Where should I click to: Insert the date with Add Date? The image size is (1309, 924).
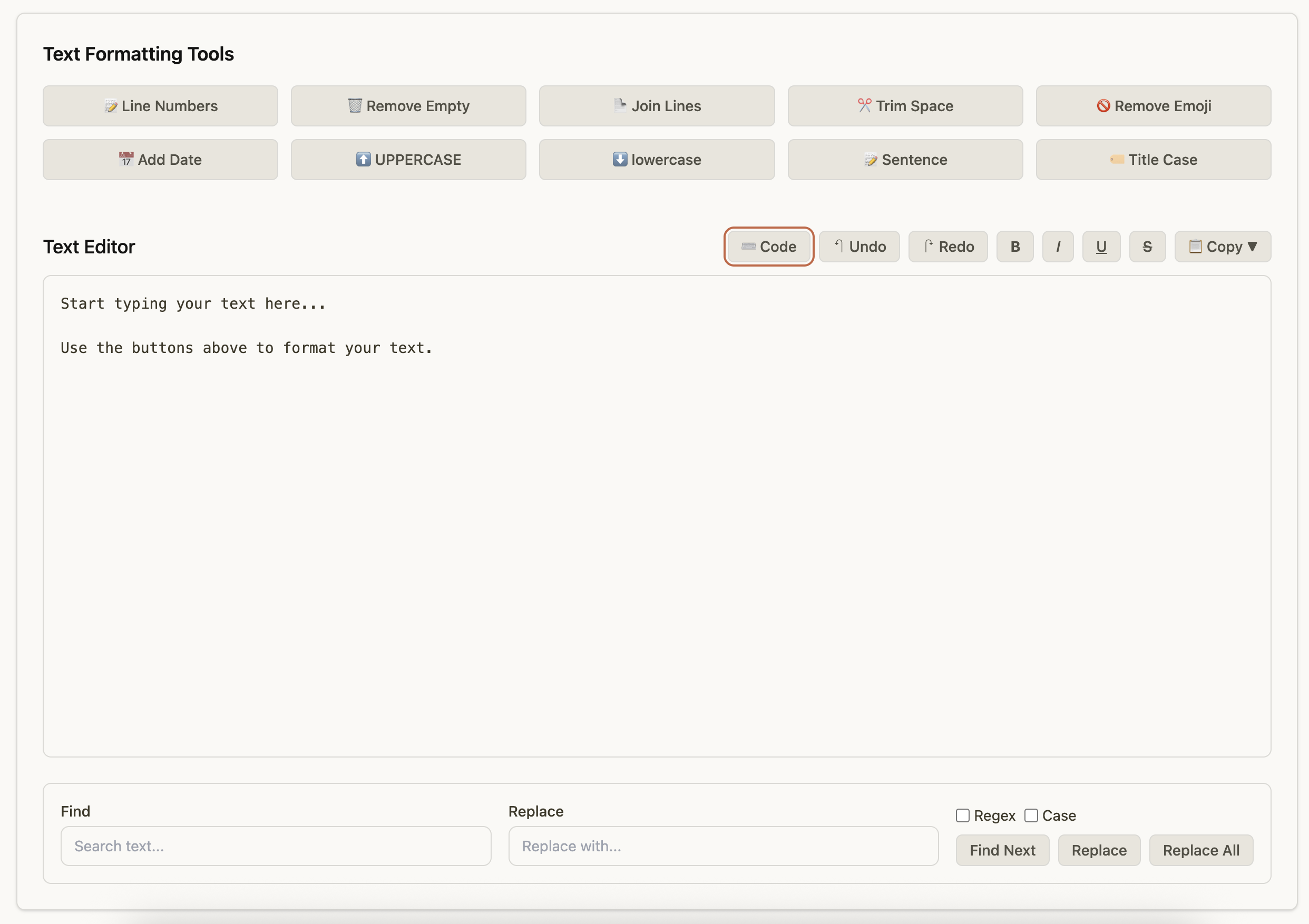pos(160,160)
